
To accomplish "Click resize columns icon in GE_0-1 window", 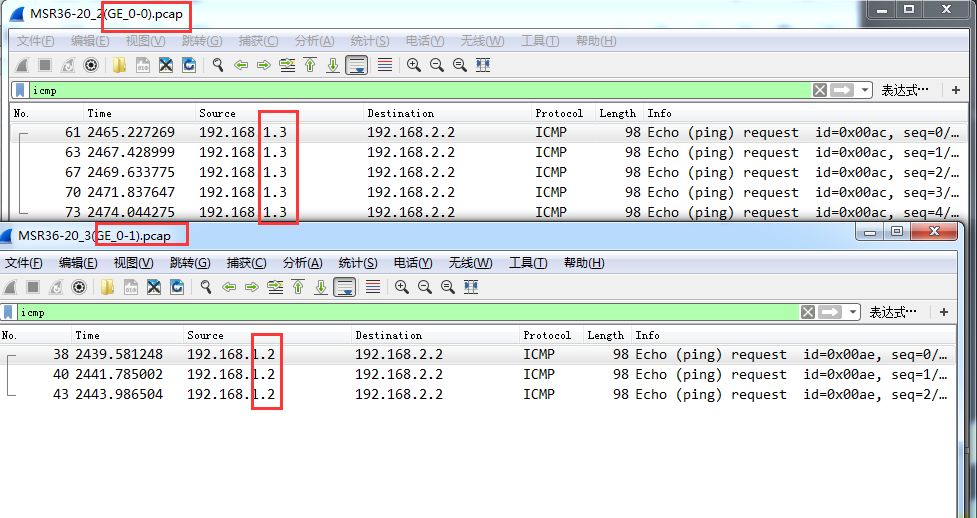I will (471, 287).
